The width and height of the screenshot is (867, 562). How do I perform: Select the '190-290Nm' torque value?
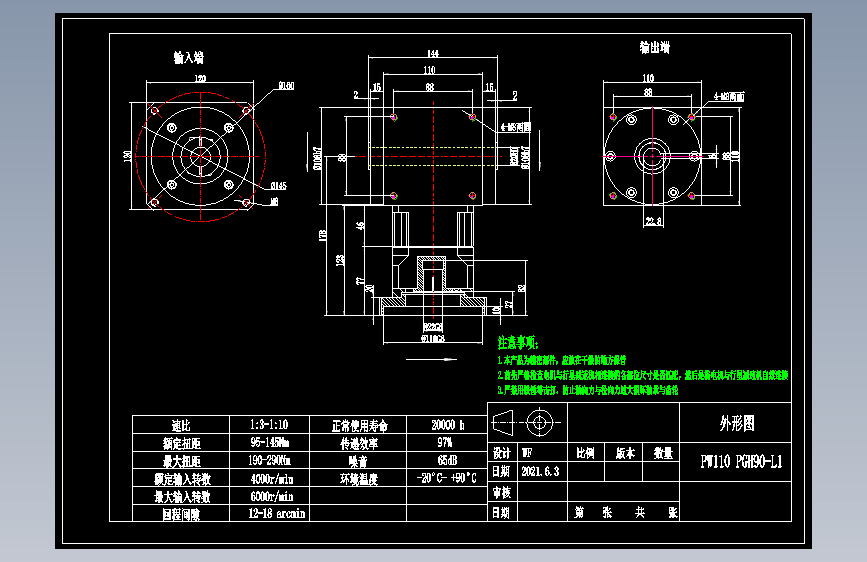click(269, 460)
